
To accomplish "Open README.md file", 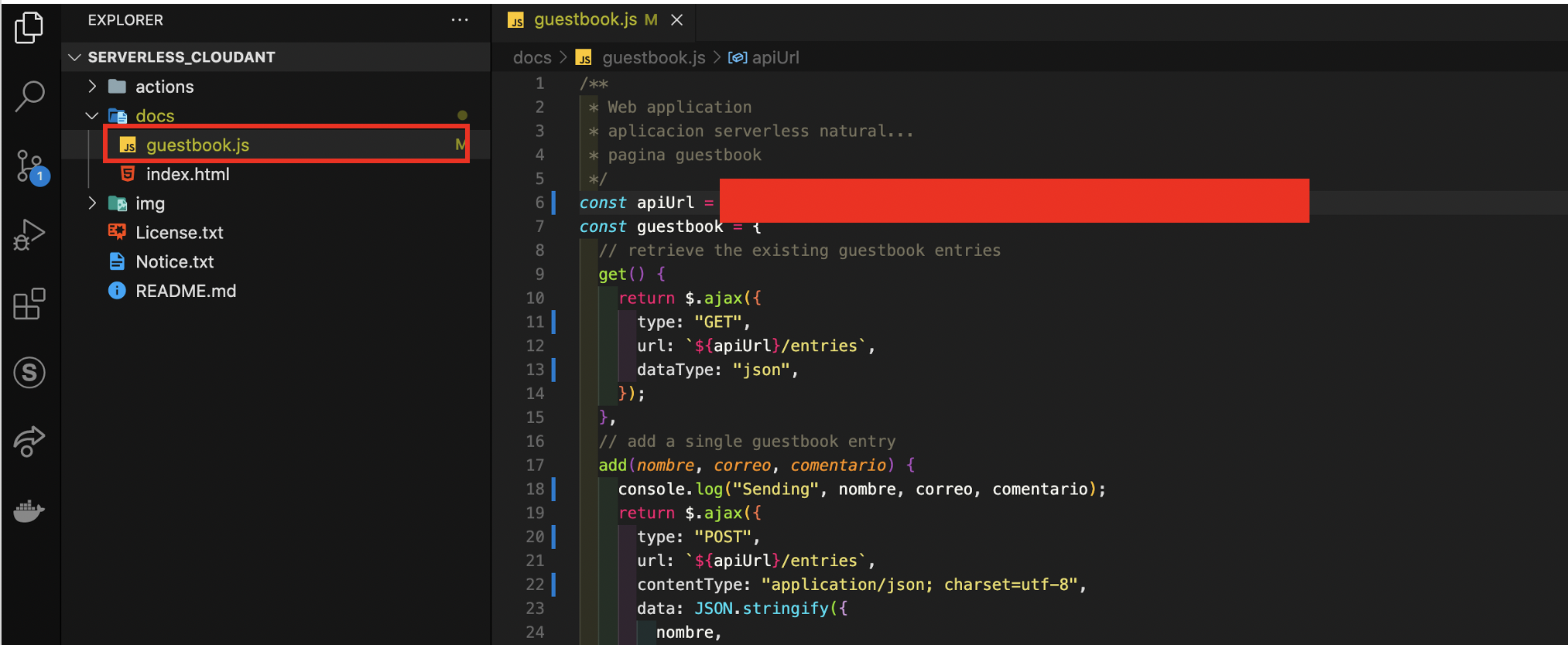I will coord(186,291).
